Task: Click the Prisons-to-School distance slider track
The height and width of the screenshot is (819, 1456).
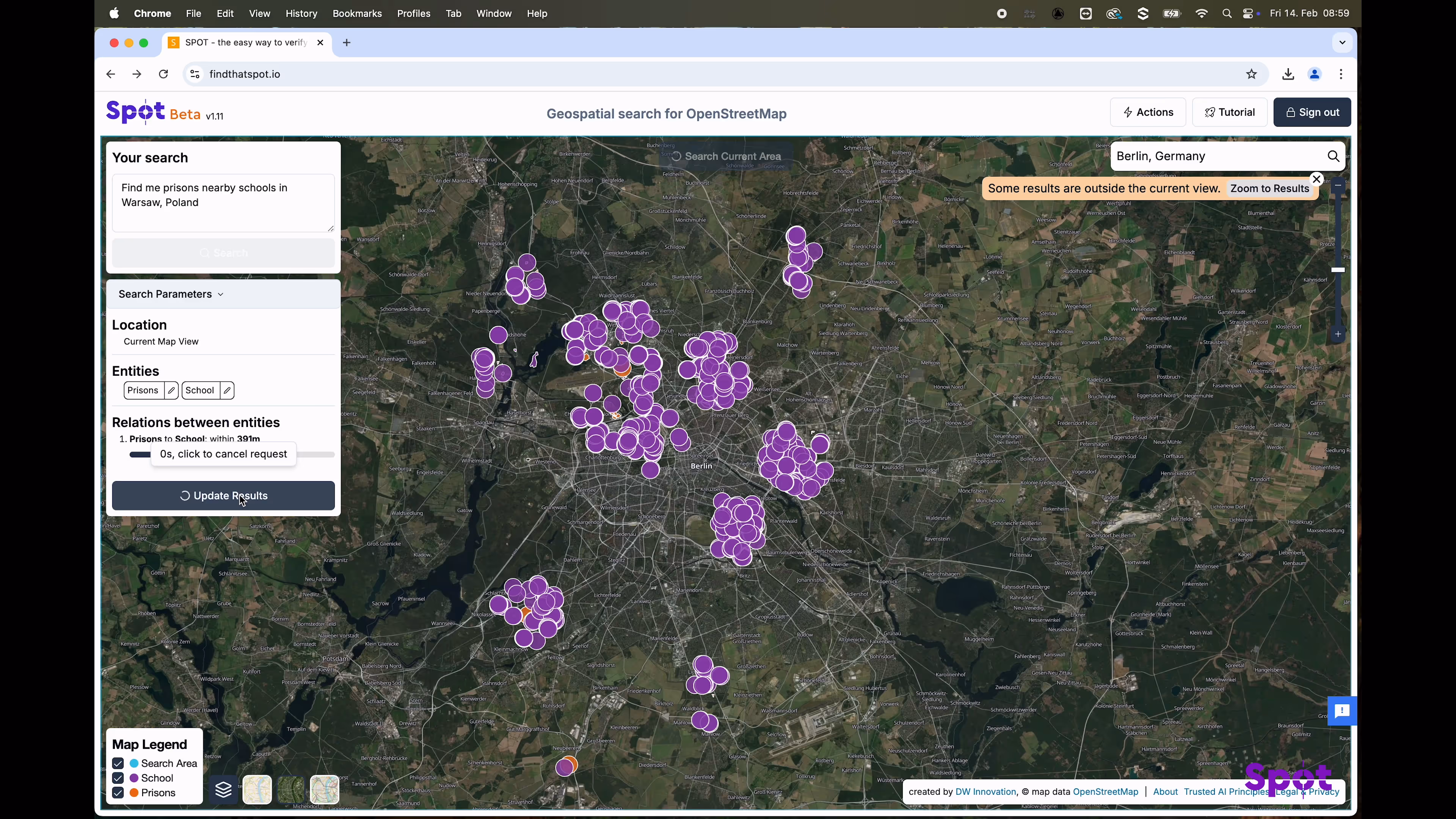Action: click(232, 455)
